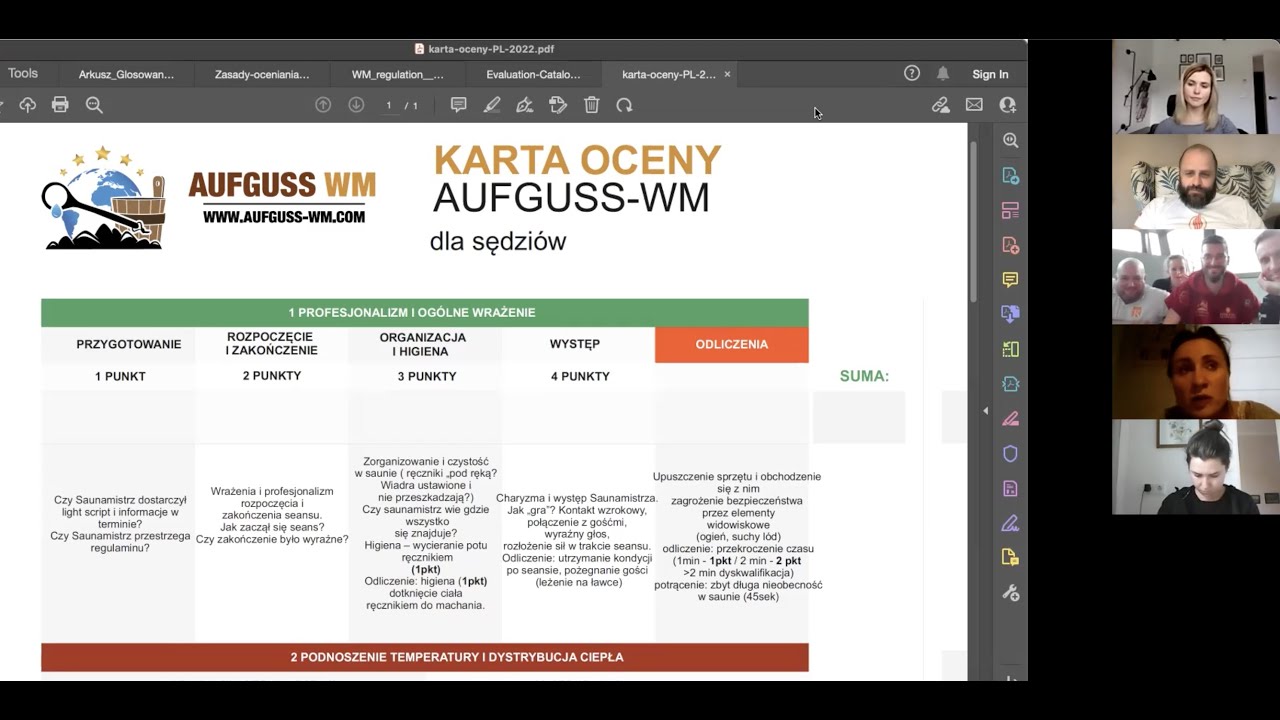Open Protect shield tool in right panel

coord(1010,454)
